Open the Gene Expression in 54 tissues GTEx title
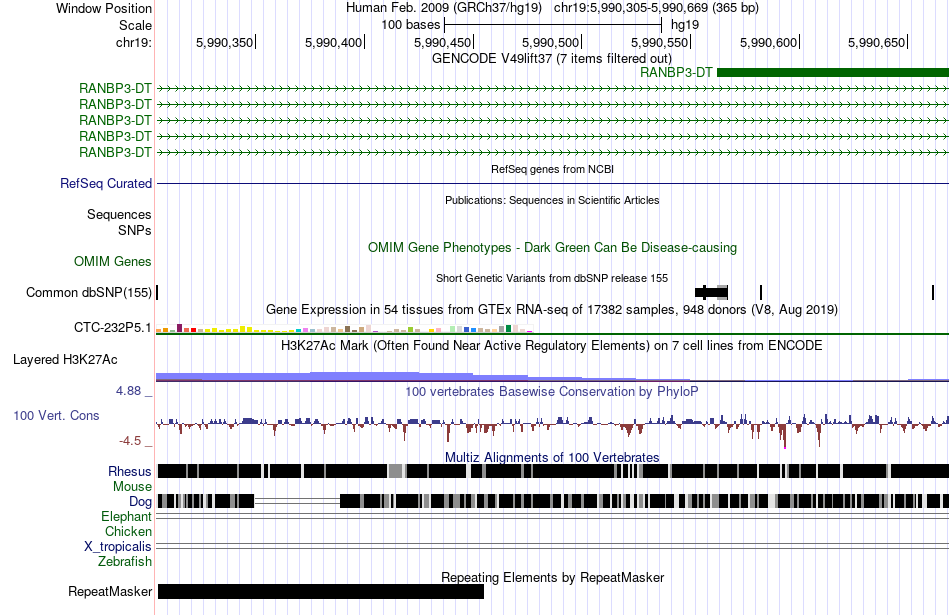This screenshot has width=950, height=615. [x=551, y=310]
